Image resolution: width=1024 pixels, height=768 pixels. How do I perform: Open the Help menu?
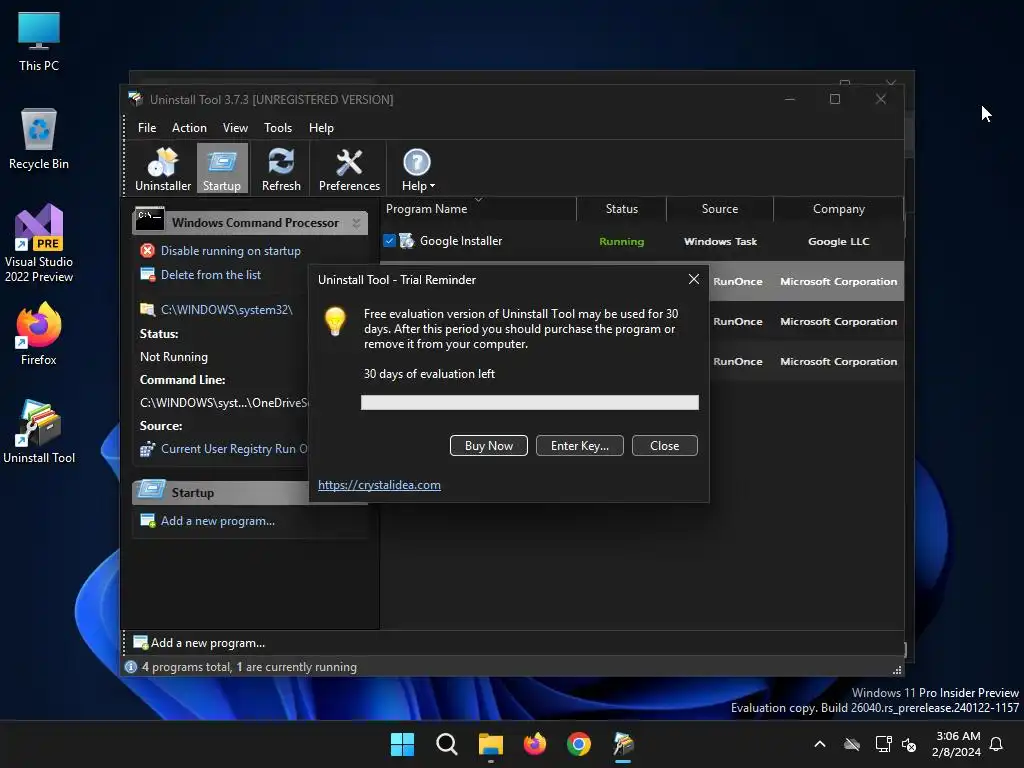coord(321,128)
